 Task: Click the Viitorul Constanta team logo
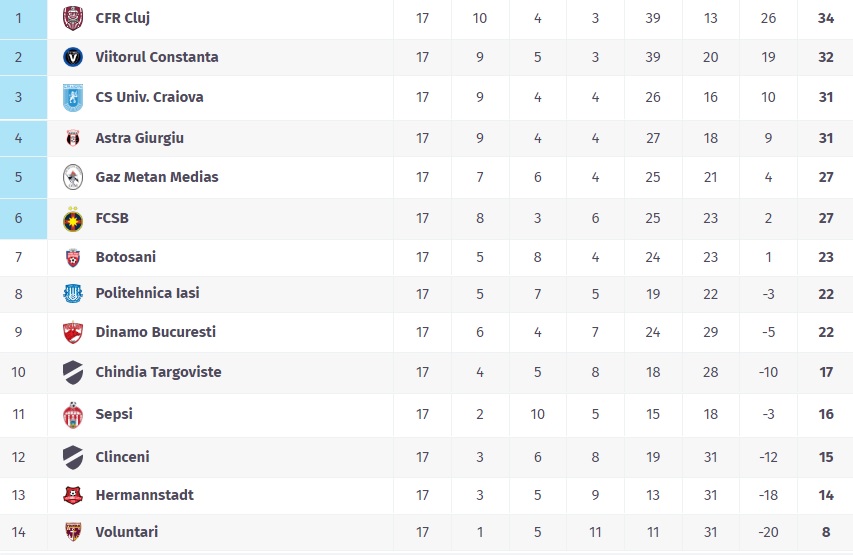click(72, 57)
